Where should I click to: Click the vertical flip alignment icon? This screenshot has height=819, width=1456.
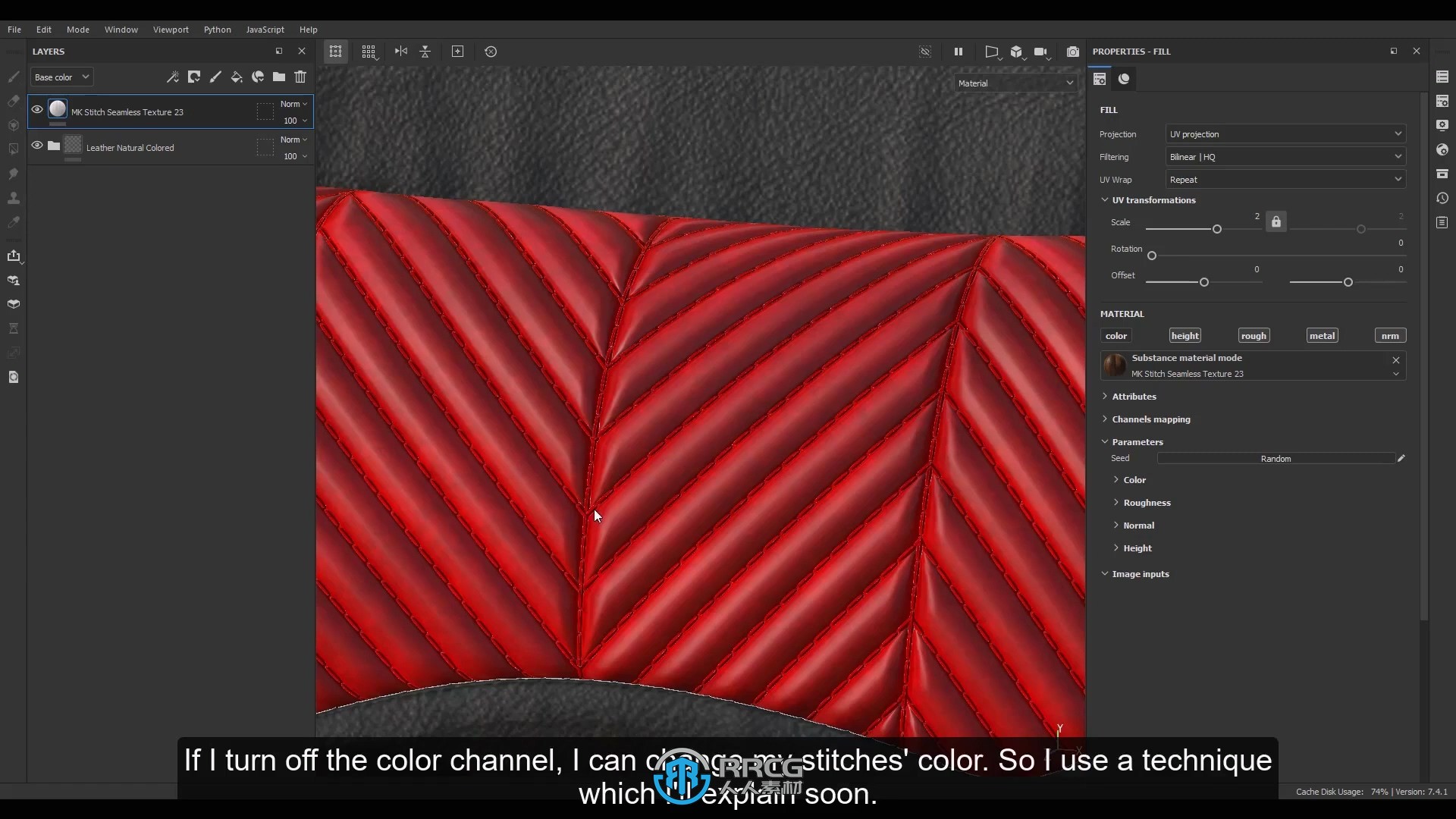coord(425,52)
